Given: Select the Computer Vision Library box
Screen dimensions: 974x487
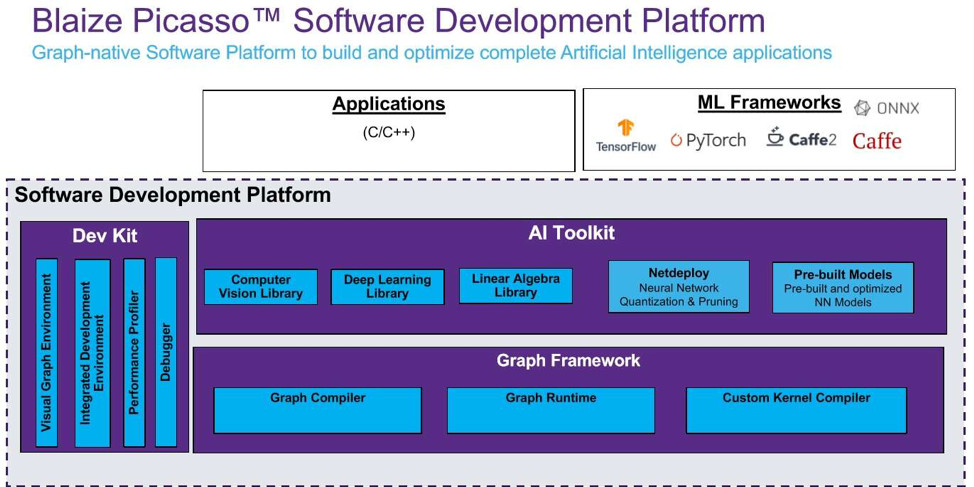Looking at the screenshot, I should tap(261, 286).
